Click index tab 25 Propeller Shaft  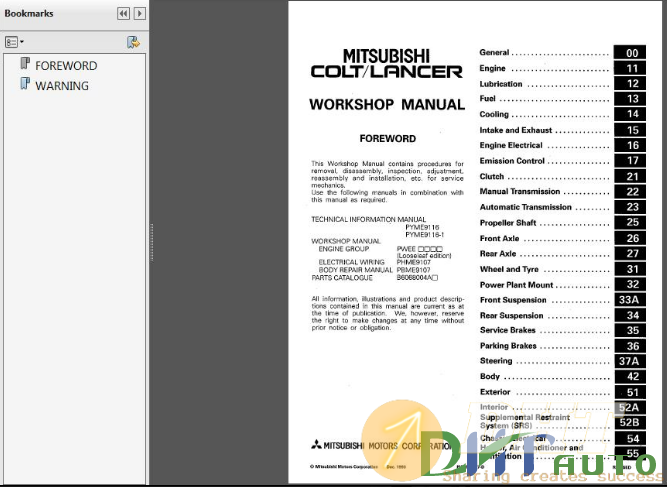(630, 222)
